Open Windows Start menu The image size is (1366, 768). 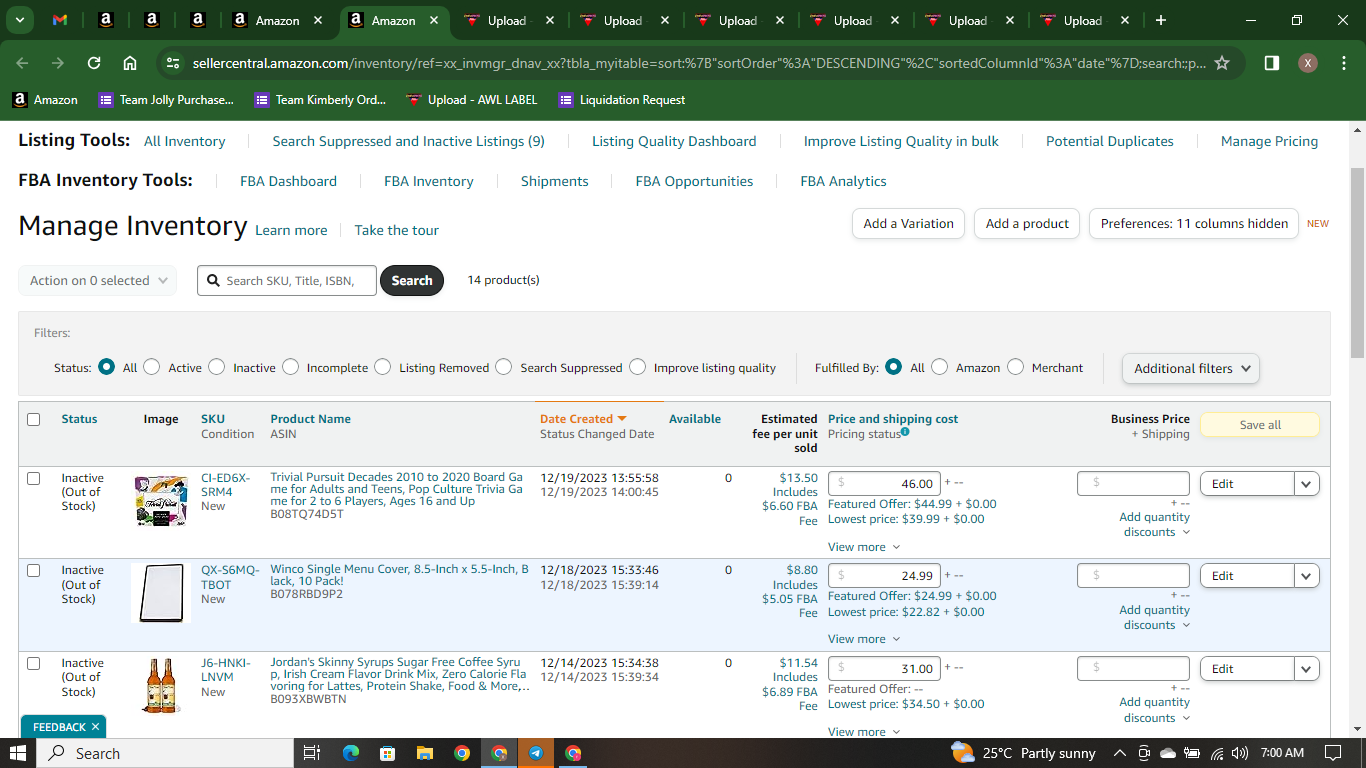click(x=18, y=753)
